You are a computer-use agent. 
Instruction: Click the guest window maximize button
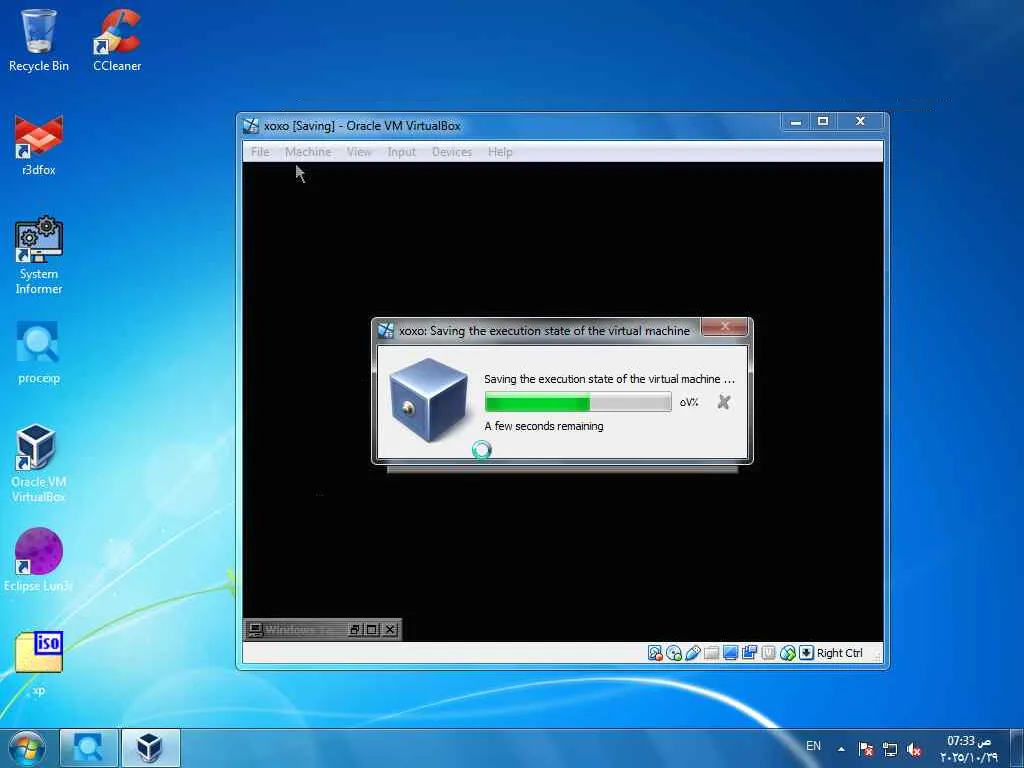pos(372,630)
